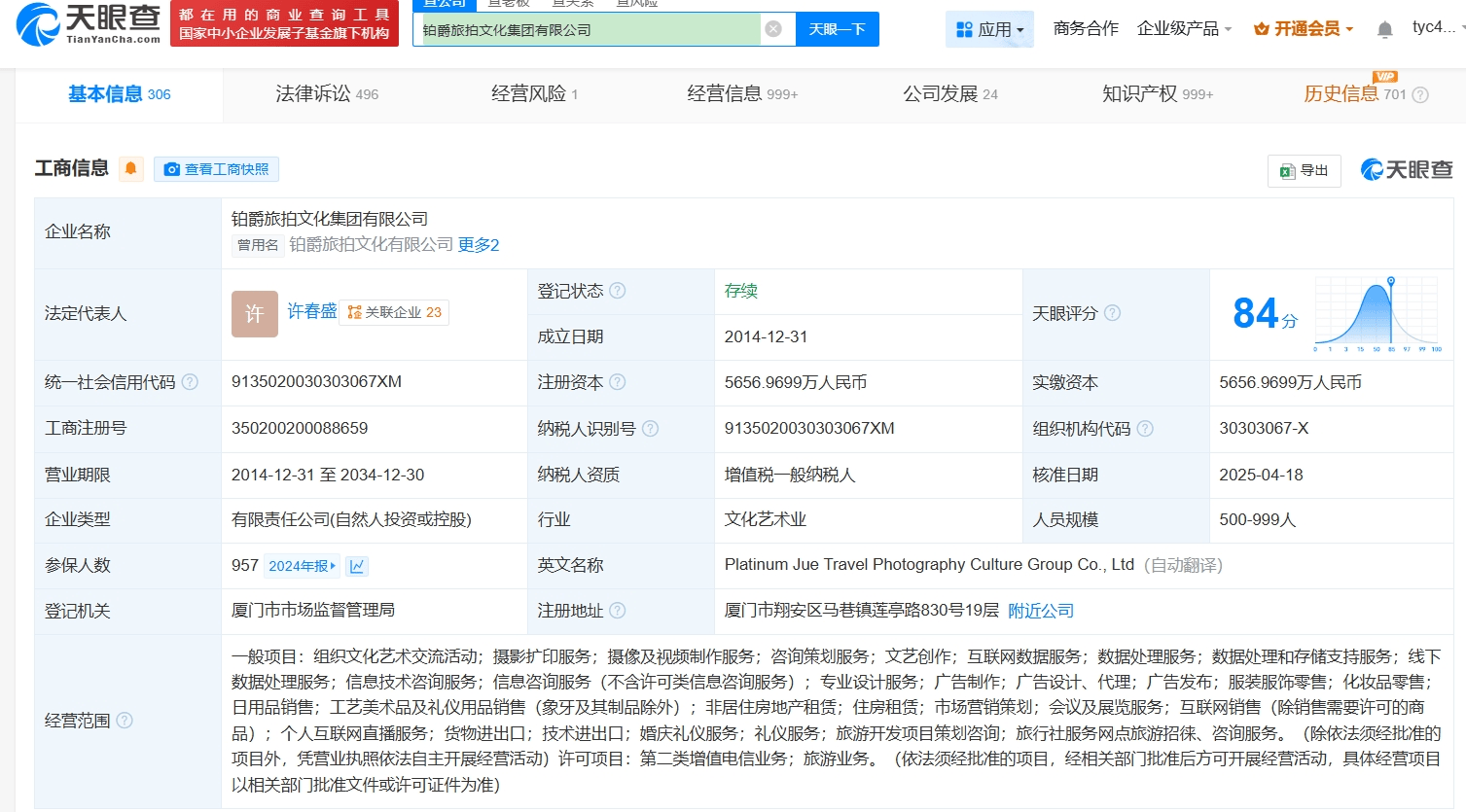Screen dimensions: 1466x812
Task: Open the 附近公司 nearby companies link
Action: coord(1041,611)
